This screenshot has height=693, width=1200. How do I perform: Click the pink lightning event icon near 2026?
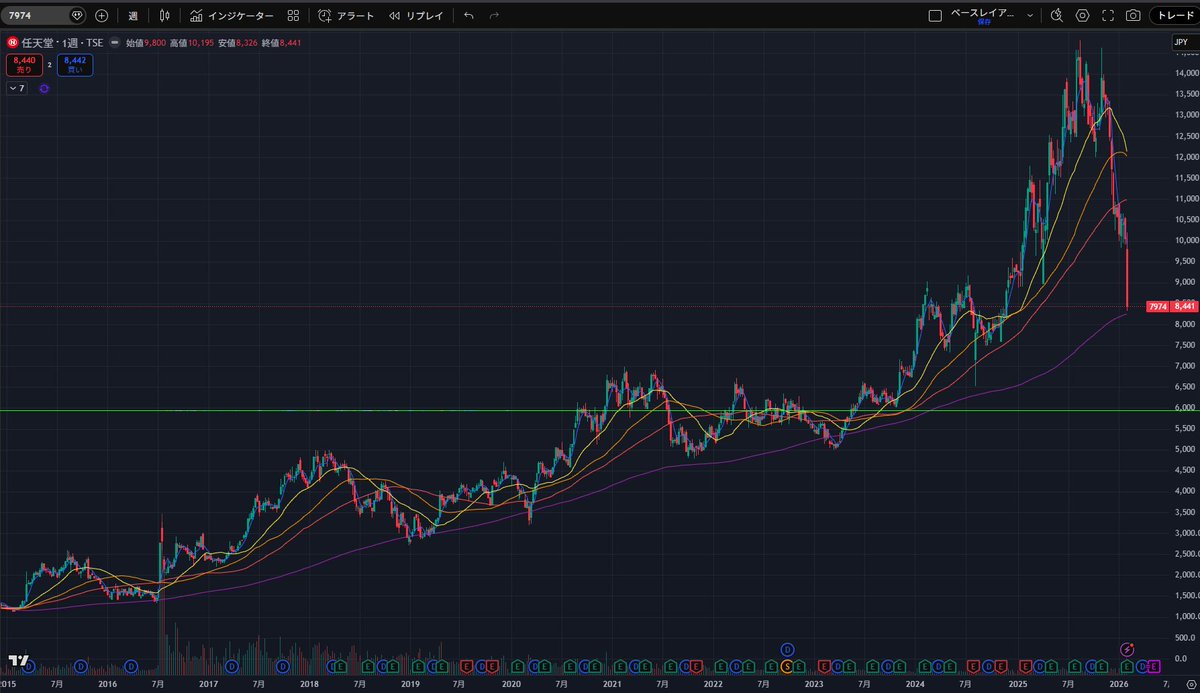point(1127,650)
